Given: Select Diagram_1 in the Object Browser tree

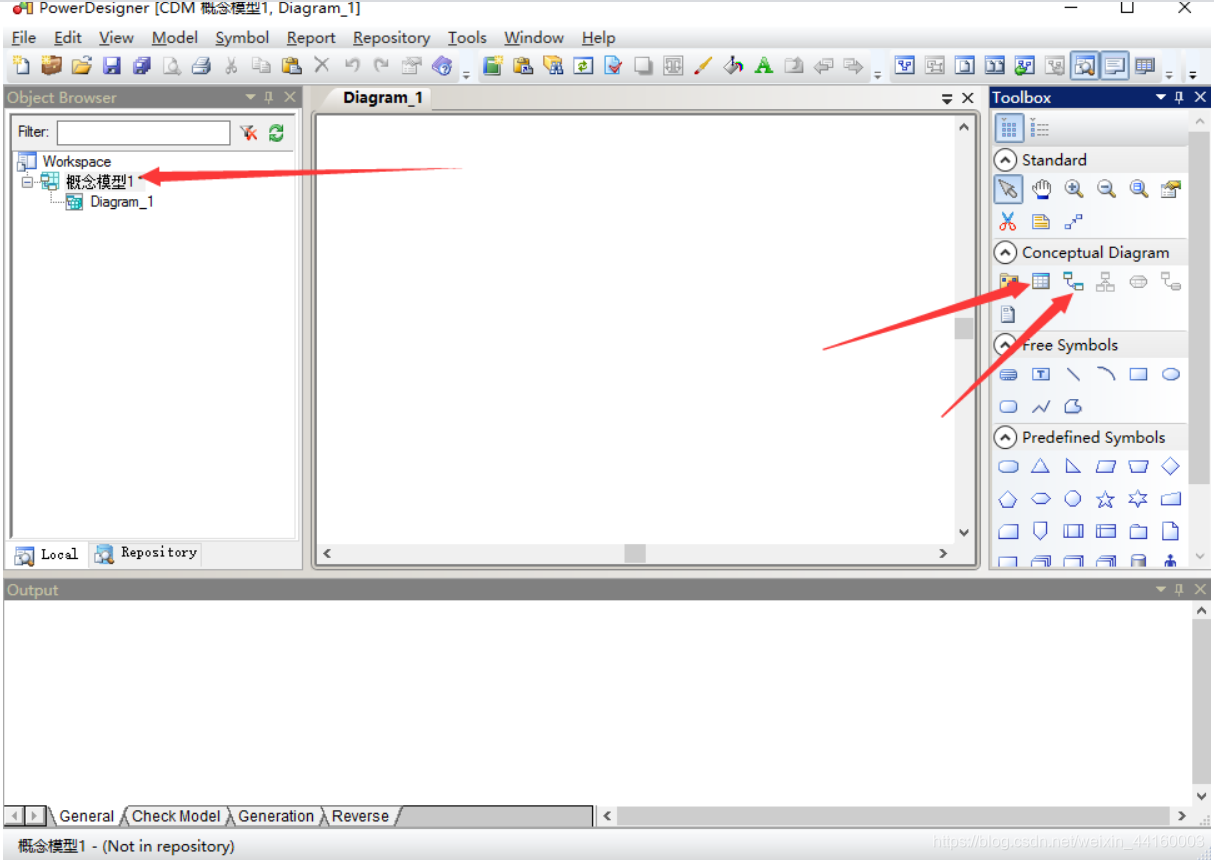Looking at the screenshot, I should coord(121,202).
